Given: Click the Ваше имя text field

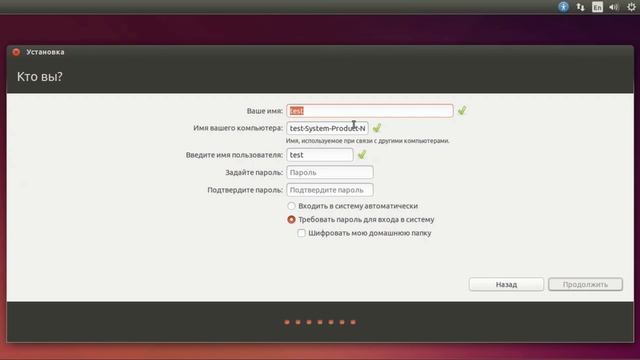Looking at the screenshot, I should [x=370, y=111].
